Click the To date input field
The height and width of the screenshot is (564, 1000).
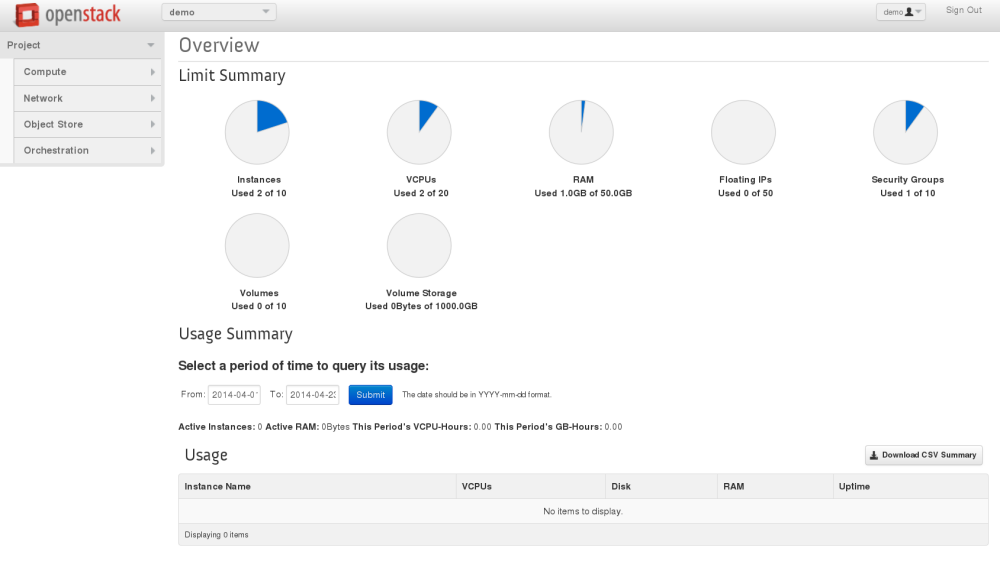(312, 395)
